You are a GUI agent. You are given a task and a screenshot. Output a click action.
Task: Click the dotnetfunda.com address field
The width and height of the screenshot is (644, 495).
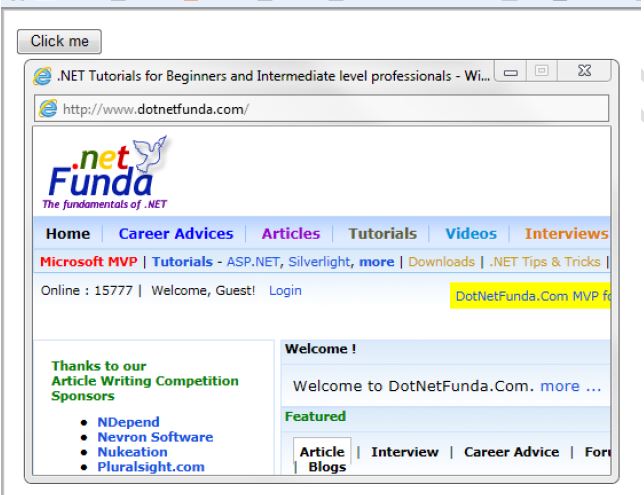(322, 108)
